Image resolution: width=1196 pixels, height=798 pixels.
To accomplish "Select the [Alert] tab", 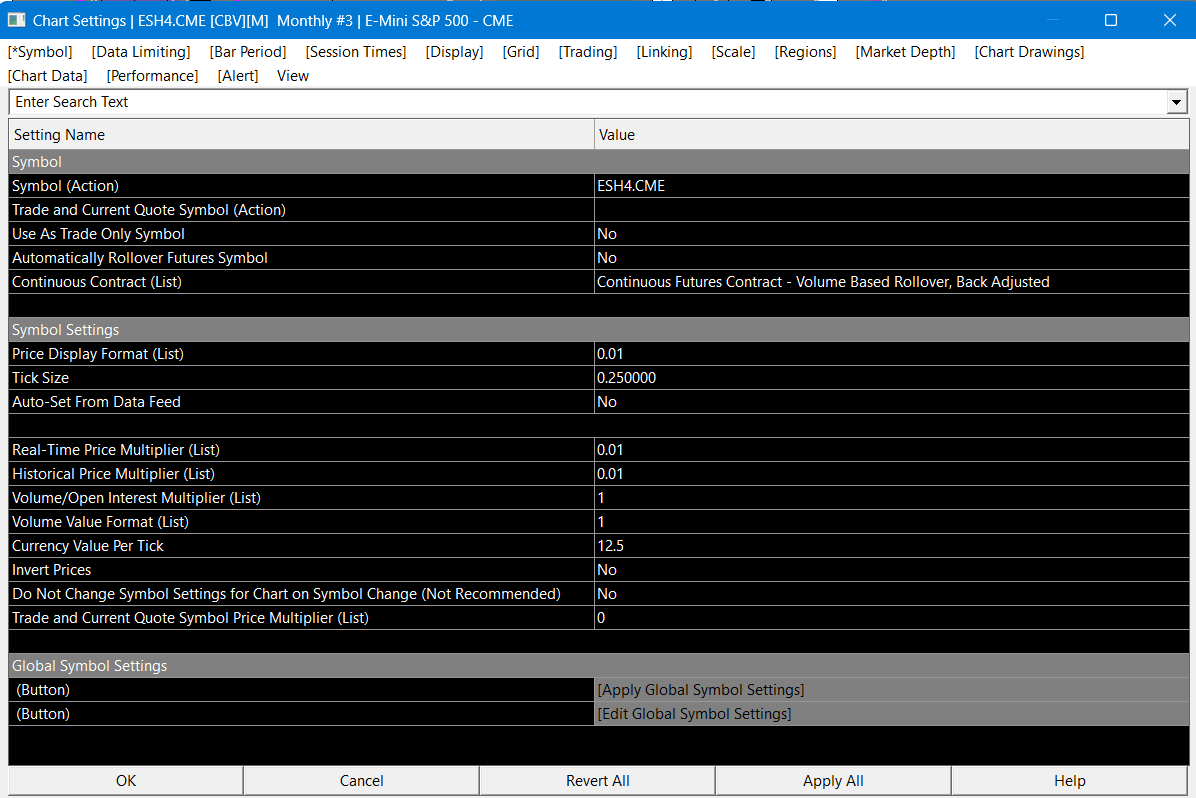I will 238,76.
